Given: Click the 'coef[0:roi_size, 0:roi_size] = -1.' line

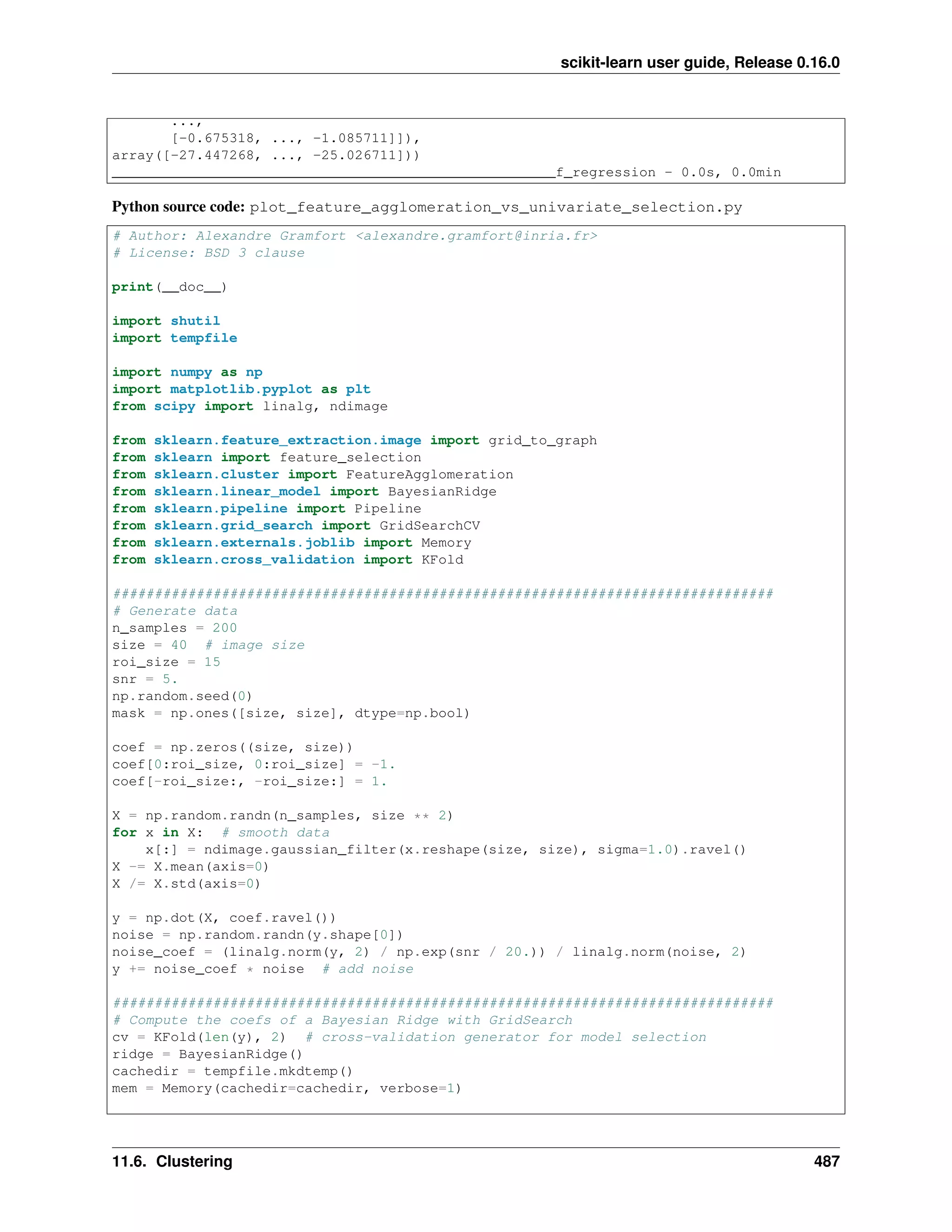Looking at the screenshot, I should (x=254, y=764).
